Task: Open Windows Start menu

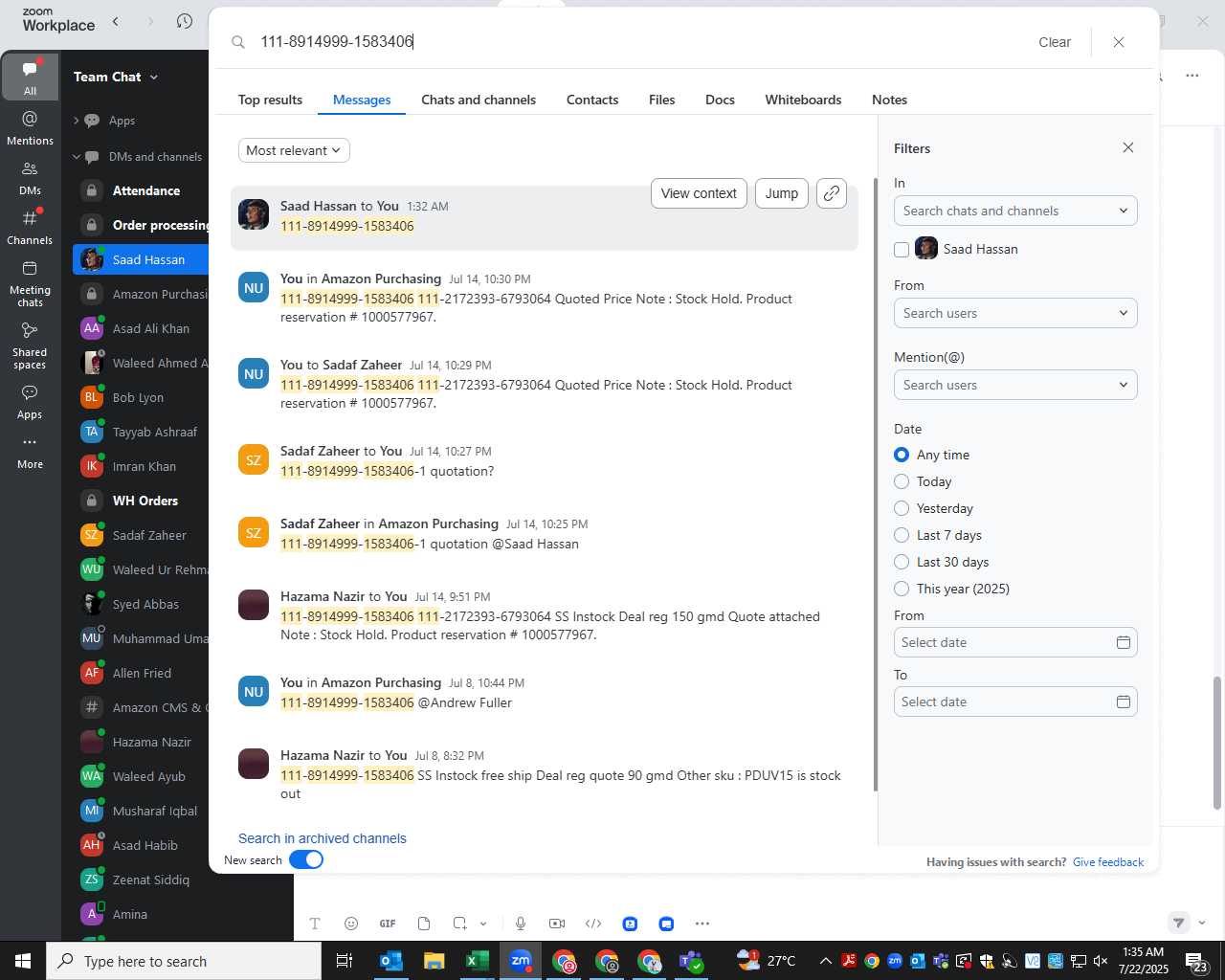Action: coord(23,961)
